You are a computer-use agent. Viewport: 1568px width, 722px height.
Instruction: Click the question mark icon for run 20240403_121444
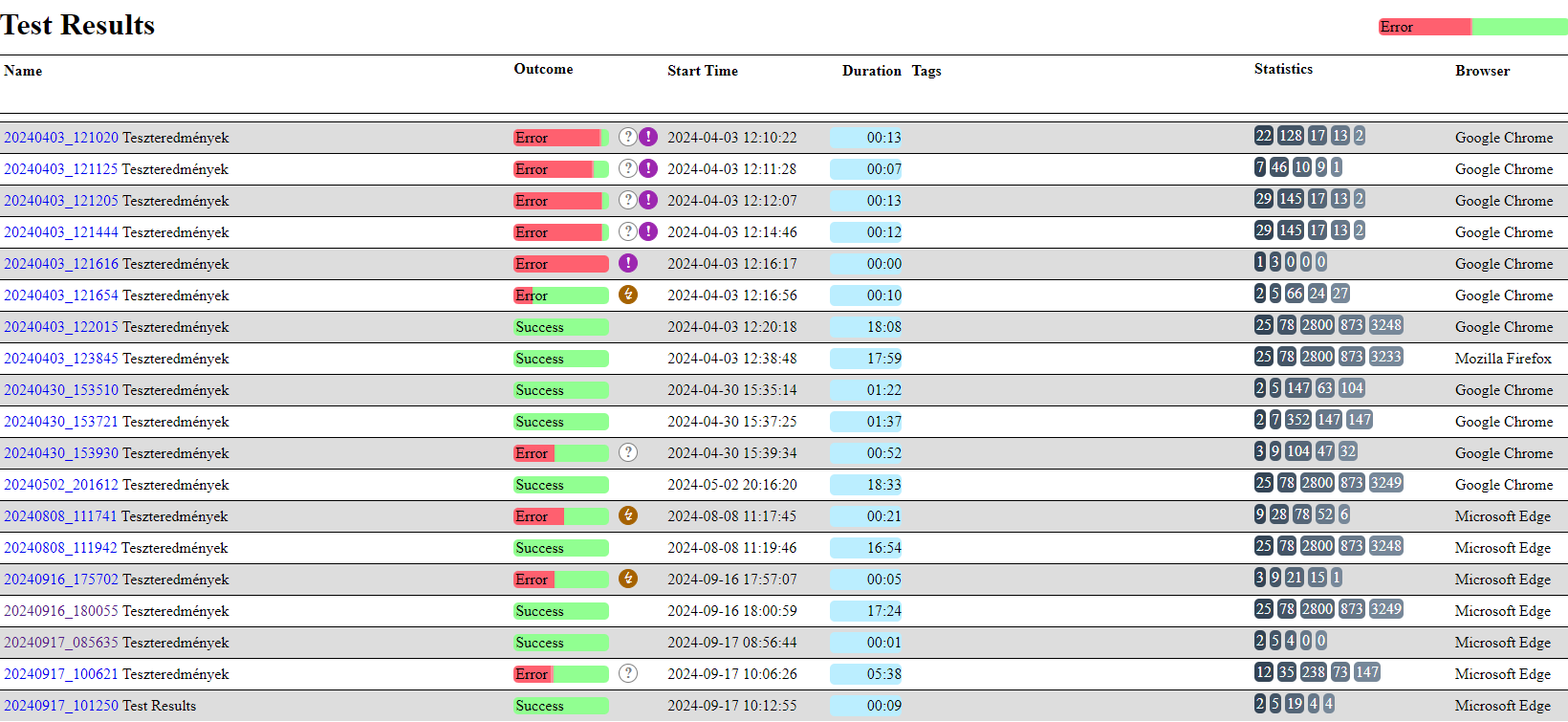(x=628, y=231)
